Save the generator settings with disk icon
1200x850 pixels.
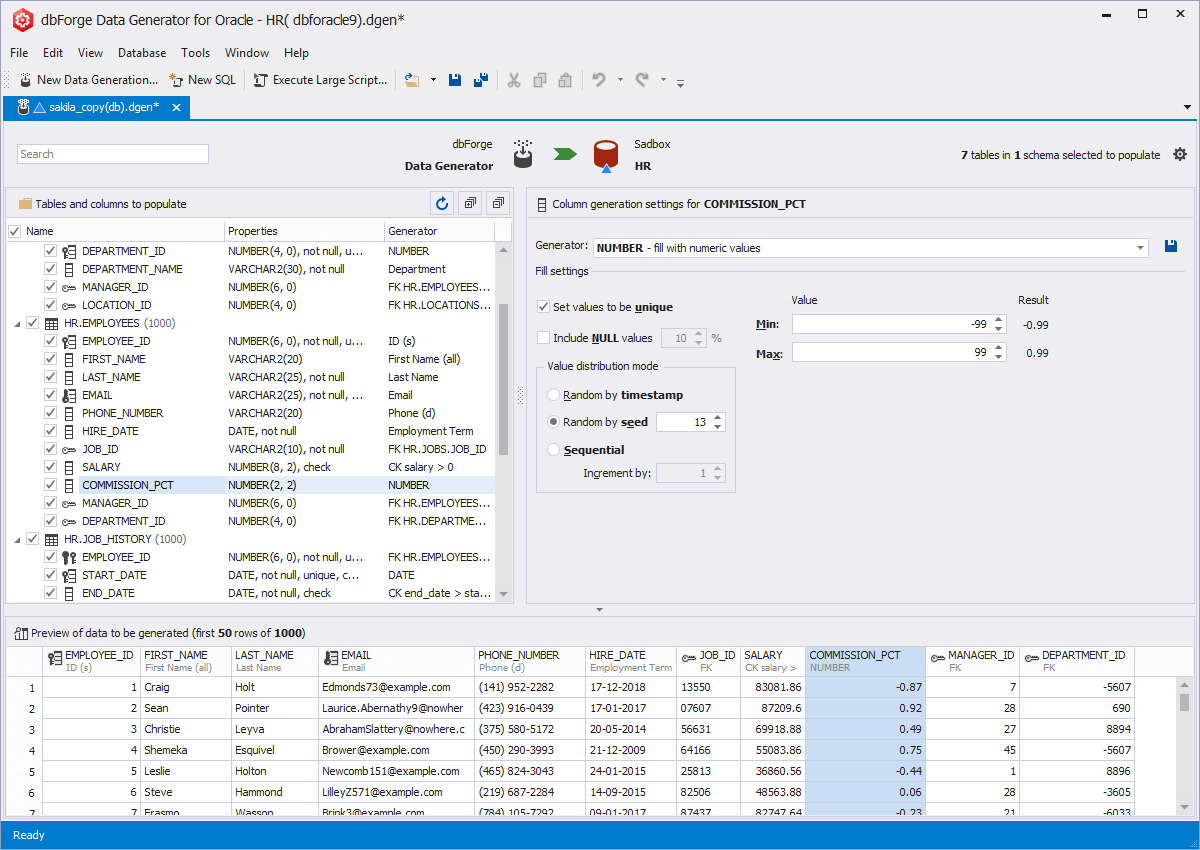click(x=1171, y=247)
